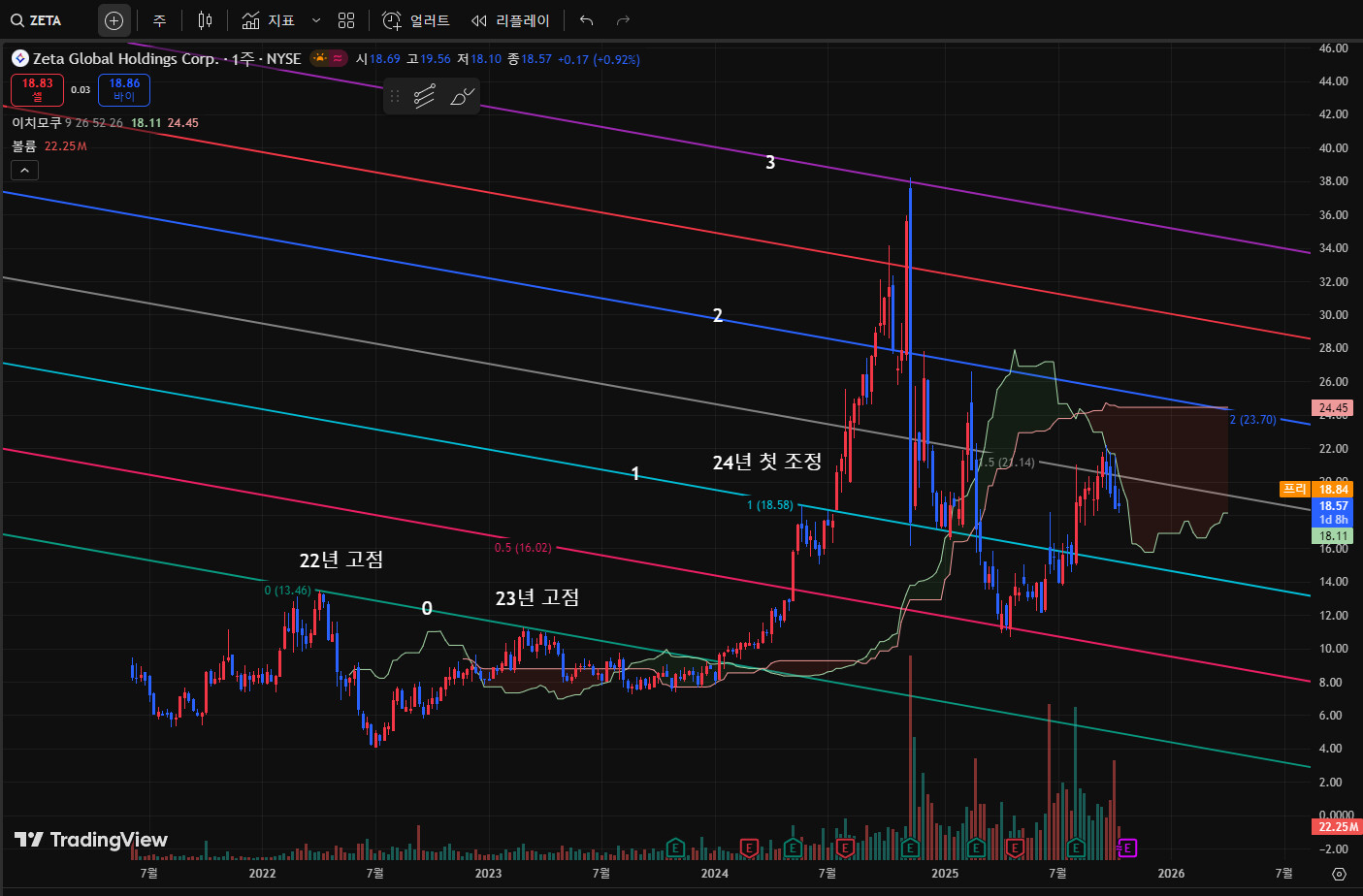This screenshot has height=896, width=1363.
Task: Open the candlestick chart type selector
Action: tap(205, 20)
